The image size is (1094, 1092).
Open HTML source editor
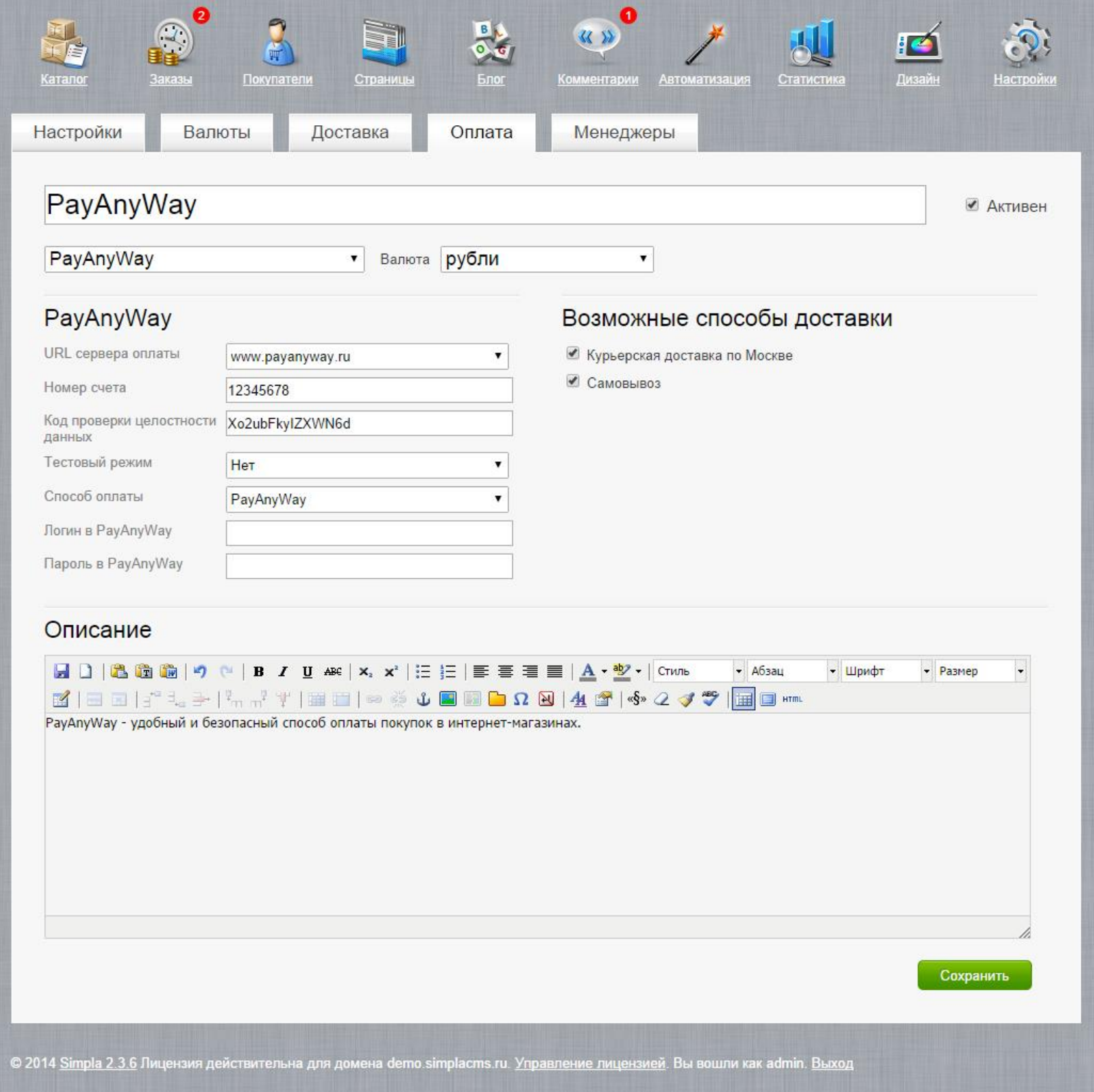tap(792, 699)
